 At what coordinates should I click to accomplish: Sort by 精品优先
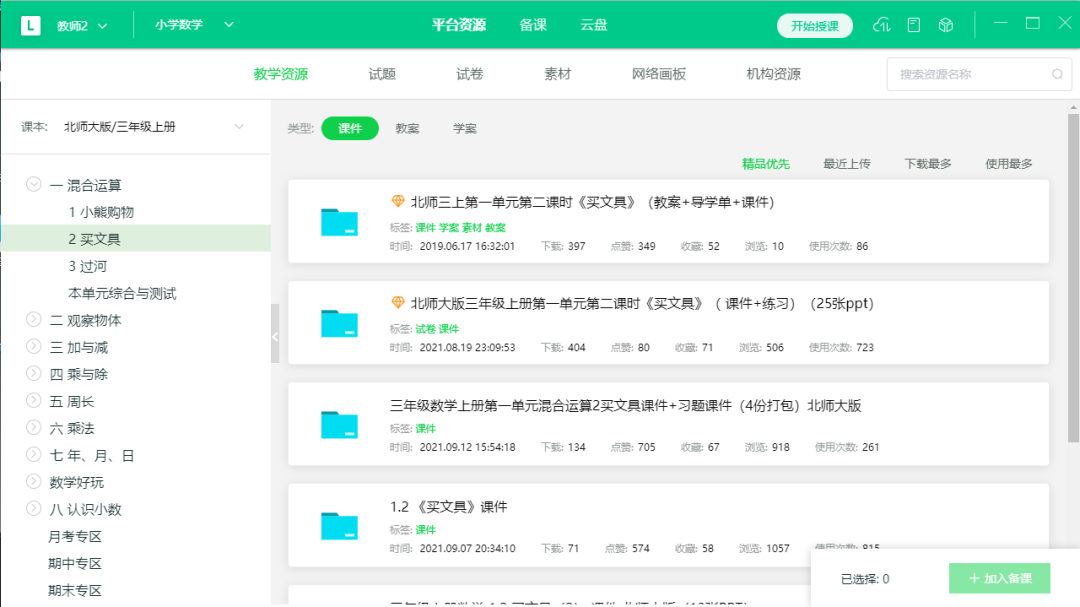(x=765, y=164)
